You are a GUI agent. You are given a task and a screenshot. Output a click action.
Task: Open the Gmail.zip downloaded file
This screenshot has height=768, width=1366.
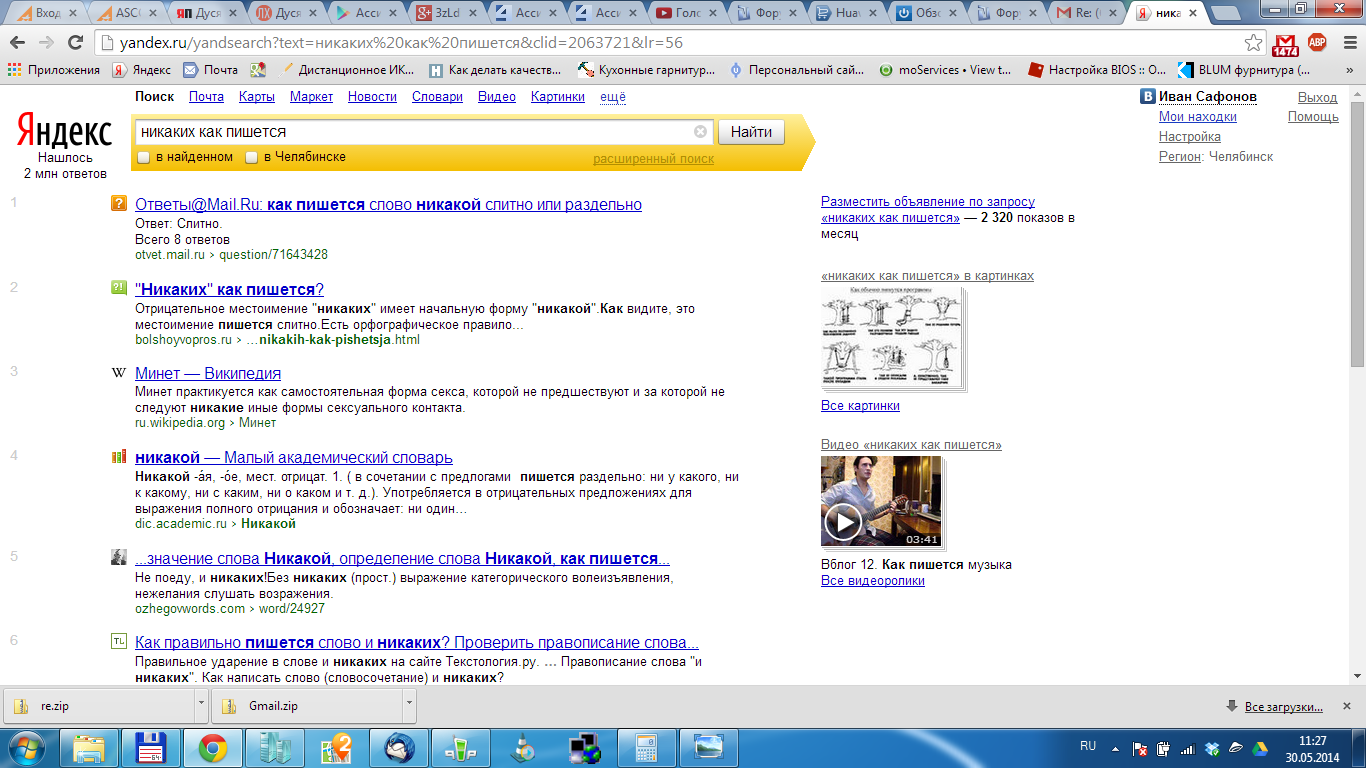point(305,706)
